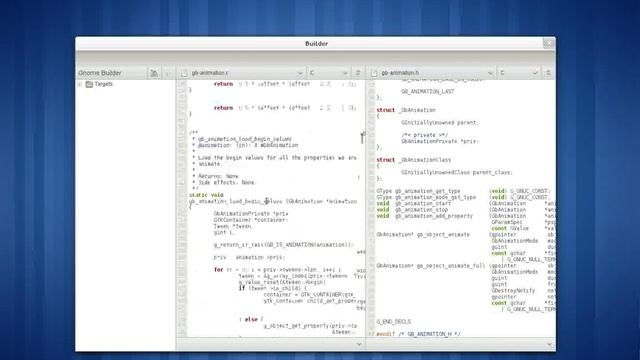Click the left editor's vertical scrollbar handle

click(362, 138)
